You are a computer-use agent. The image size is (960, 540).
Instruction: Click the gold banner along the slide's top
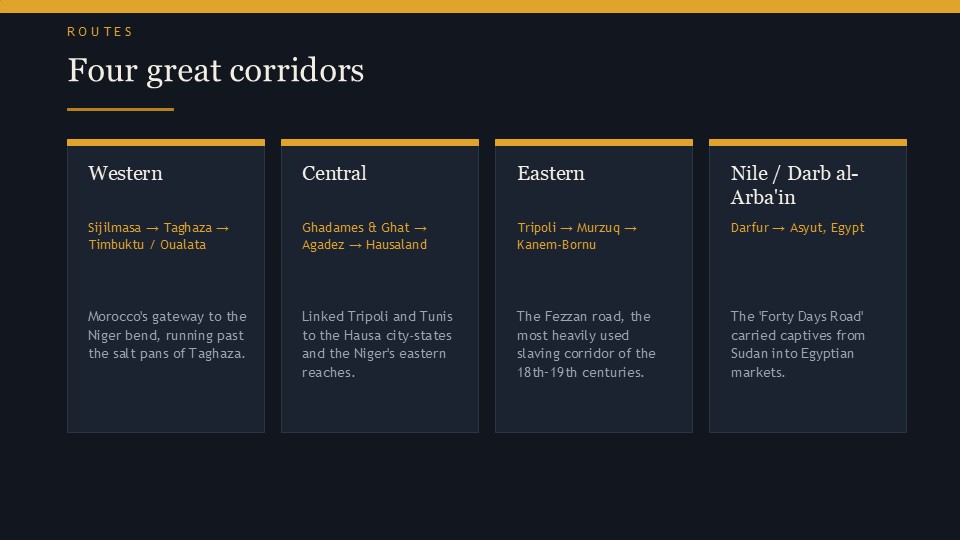480,6
